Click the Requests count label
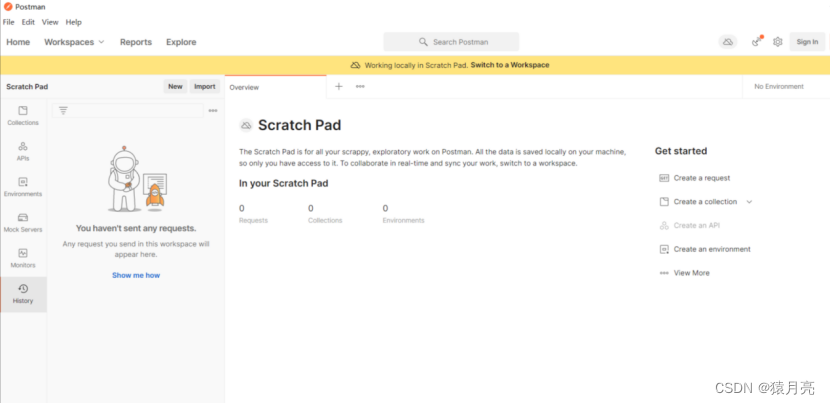The image size is (830, 404). pos(253,220)
